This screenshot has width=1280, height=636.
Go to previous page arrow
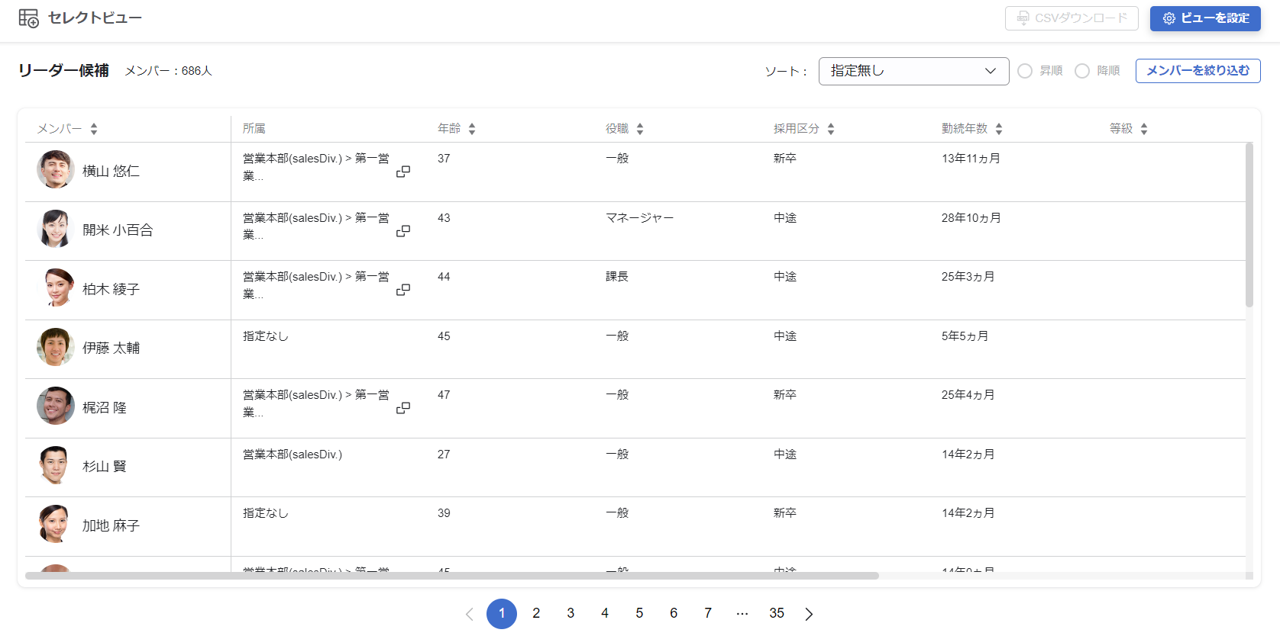pos(470,614)
